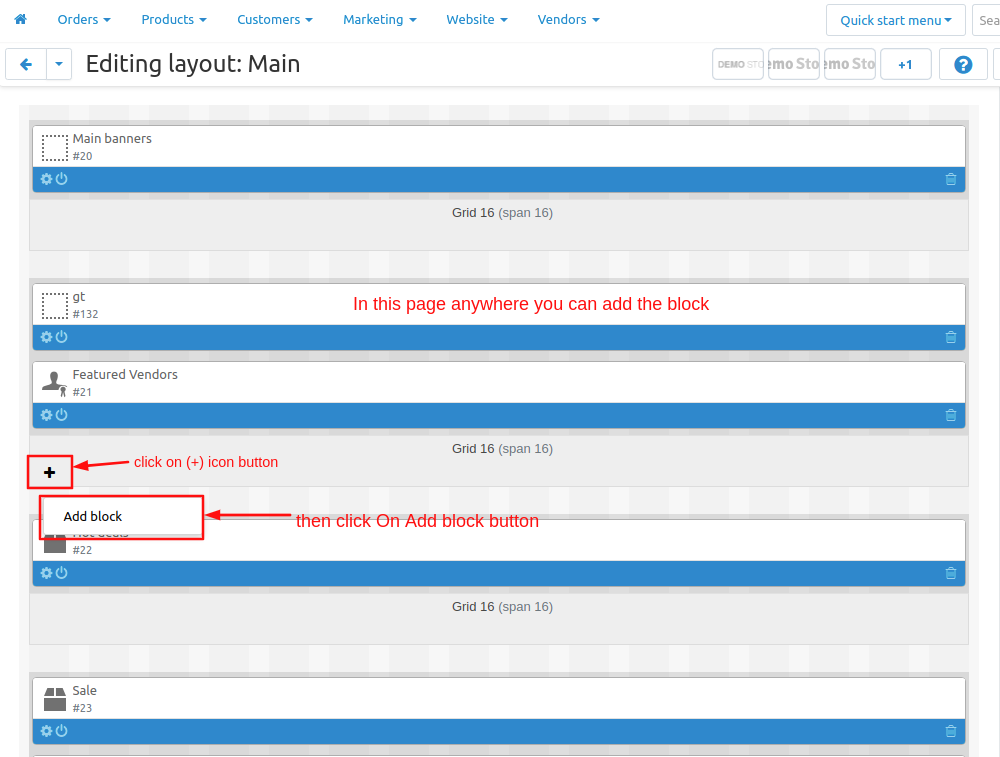1000x757 pixels.
Task: Click the home icon in top navigation
Action: 20,19
